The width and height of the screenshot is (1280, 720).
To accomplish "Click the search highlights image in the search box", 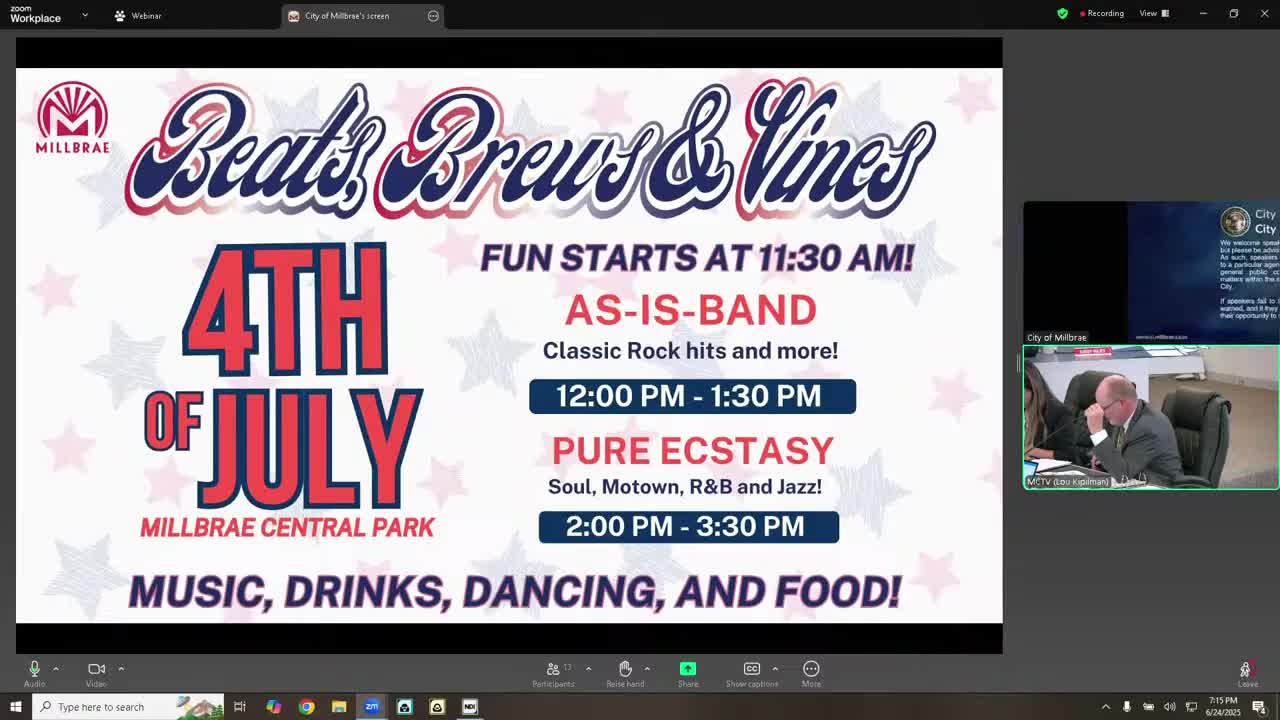I will tap(199, 707).
